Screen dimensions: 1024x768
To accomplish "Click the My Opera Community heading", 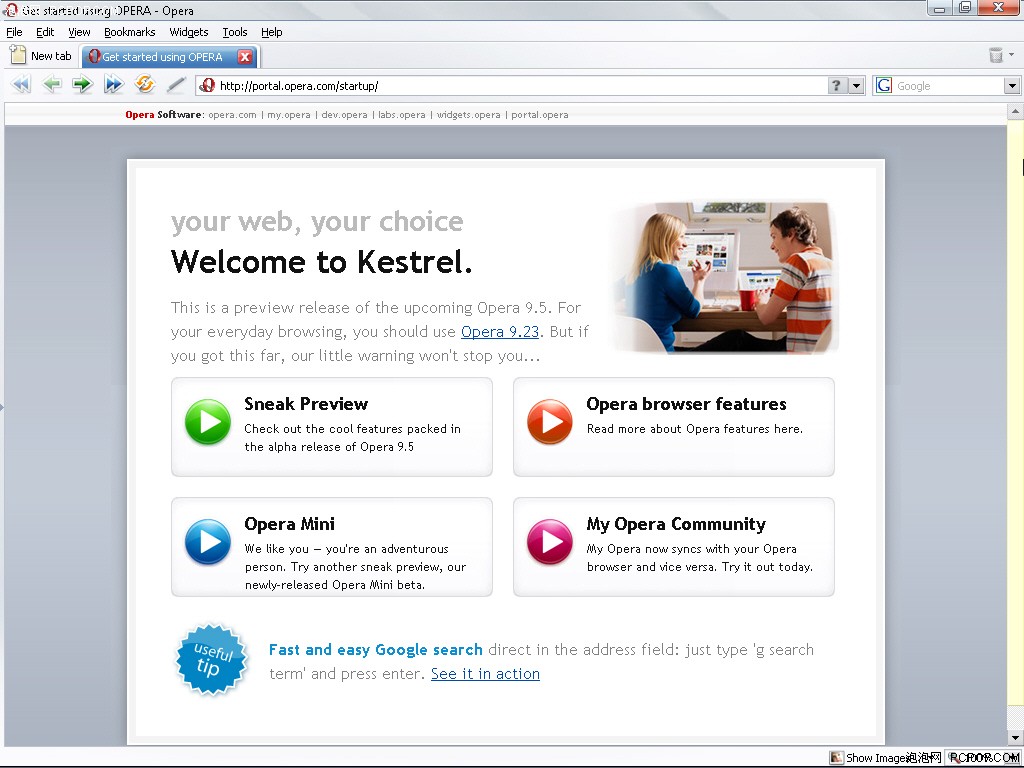I will (x=676, y=524).
